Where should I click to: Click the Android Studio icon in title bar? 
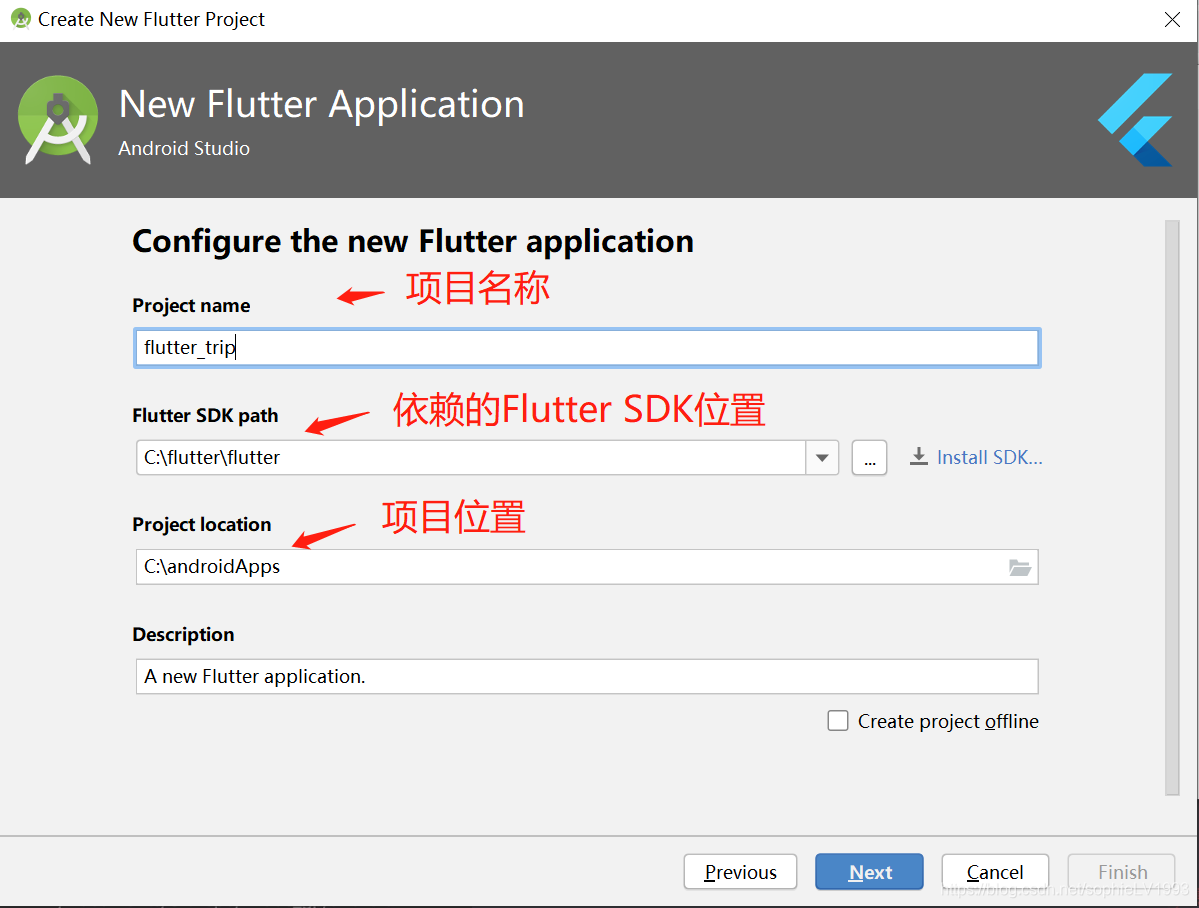click(21, 19)
